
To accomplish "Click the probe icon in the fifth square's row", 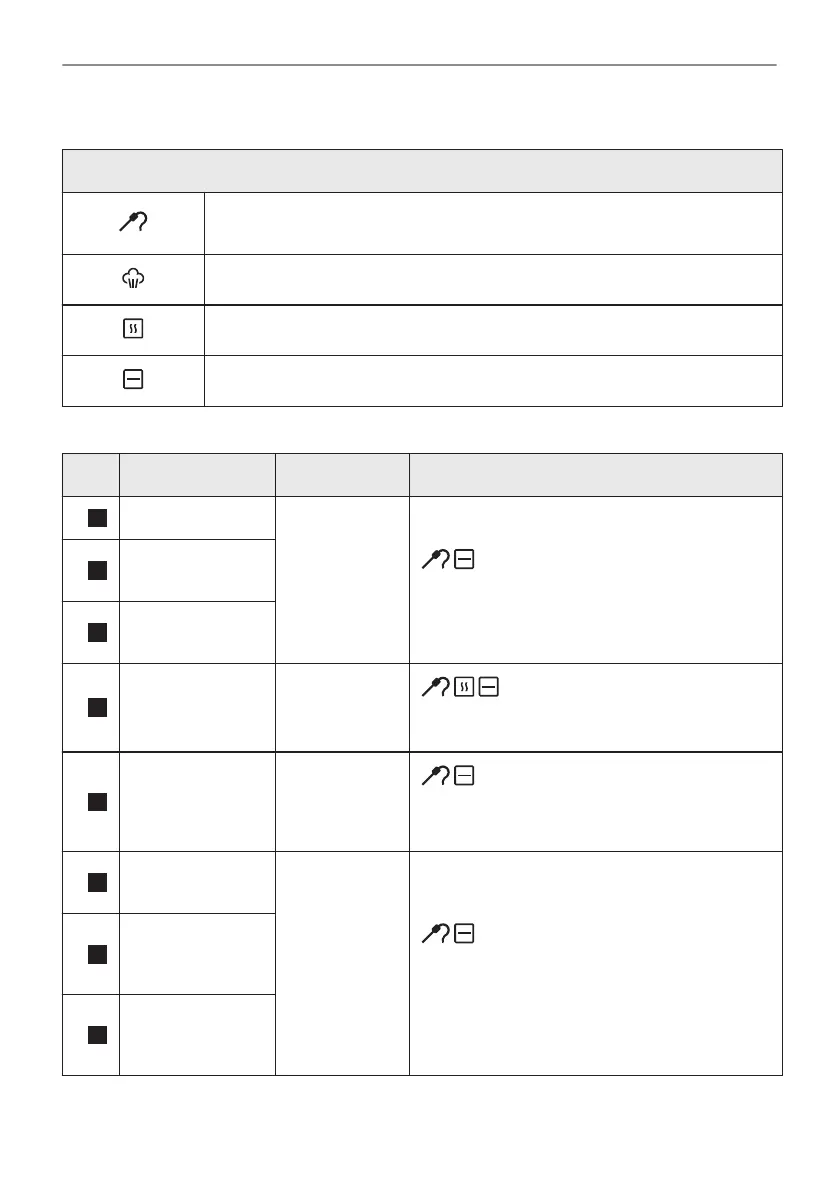I will click(x=437, y=776).
